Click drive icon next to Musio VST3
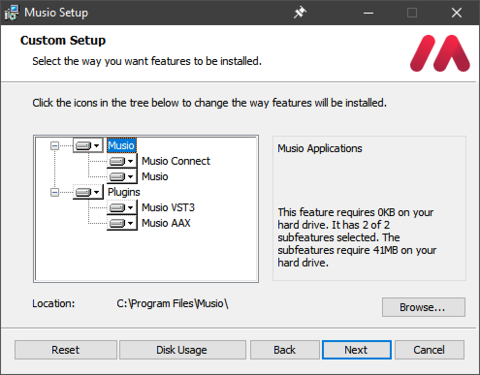The image size is (480, 375). tap(122, 208)
